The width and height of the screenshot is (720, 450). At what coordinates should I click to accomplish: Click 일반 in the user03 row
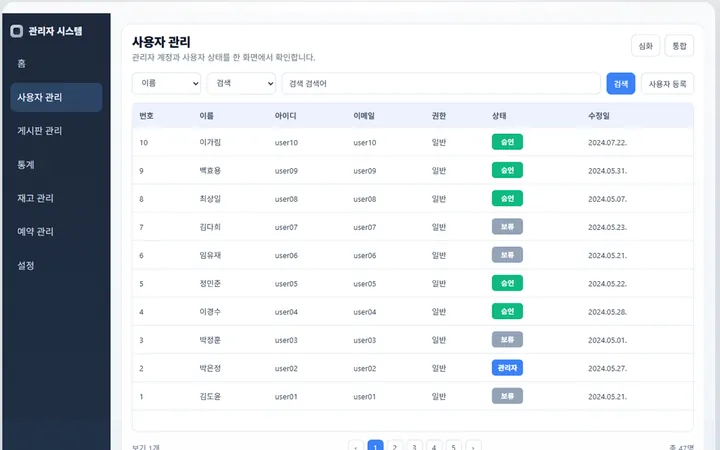click(439, 340)
